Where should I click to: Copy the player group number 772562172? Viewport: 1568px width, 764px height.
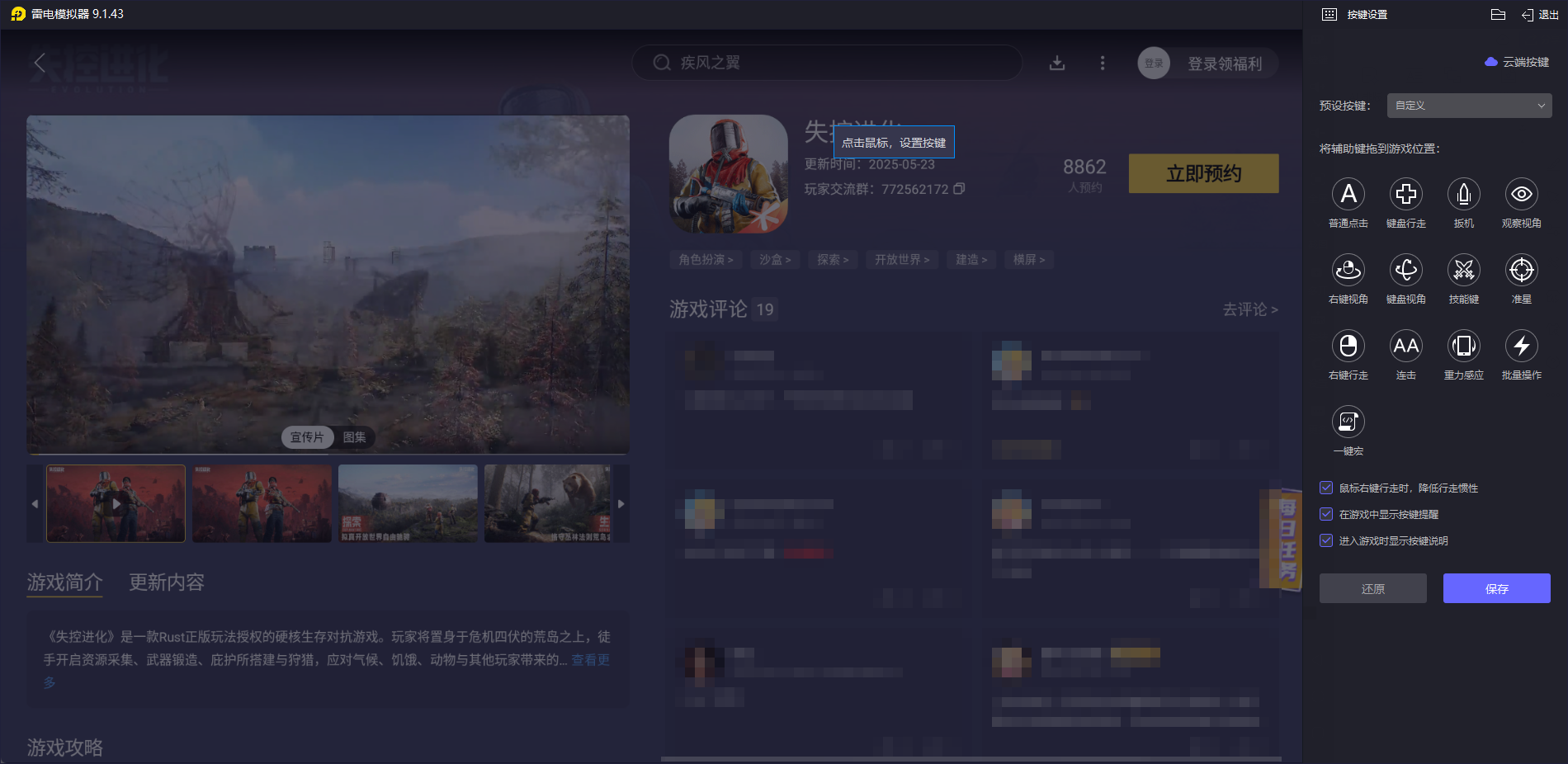(959, 189)
